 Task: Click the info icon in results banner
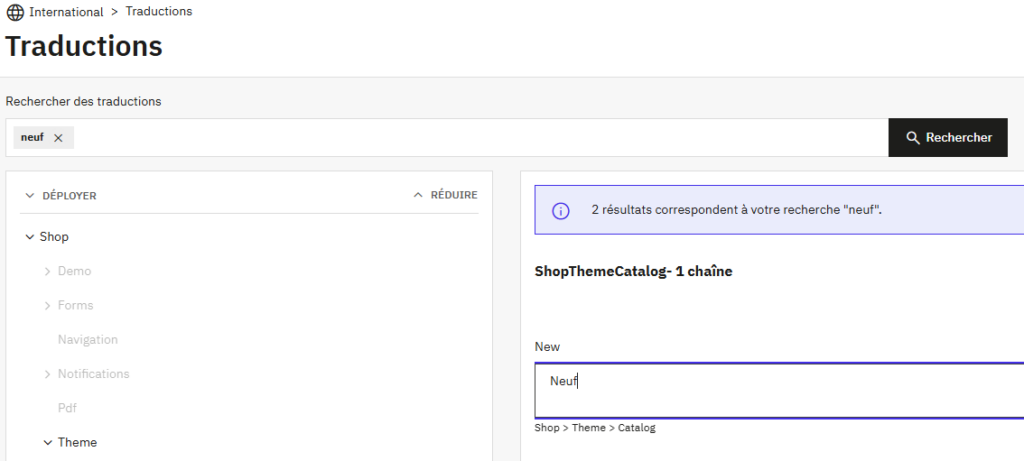[x=561, y=211]
